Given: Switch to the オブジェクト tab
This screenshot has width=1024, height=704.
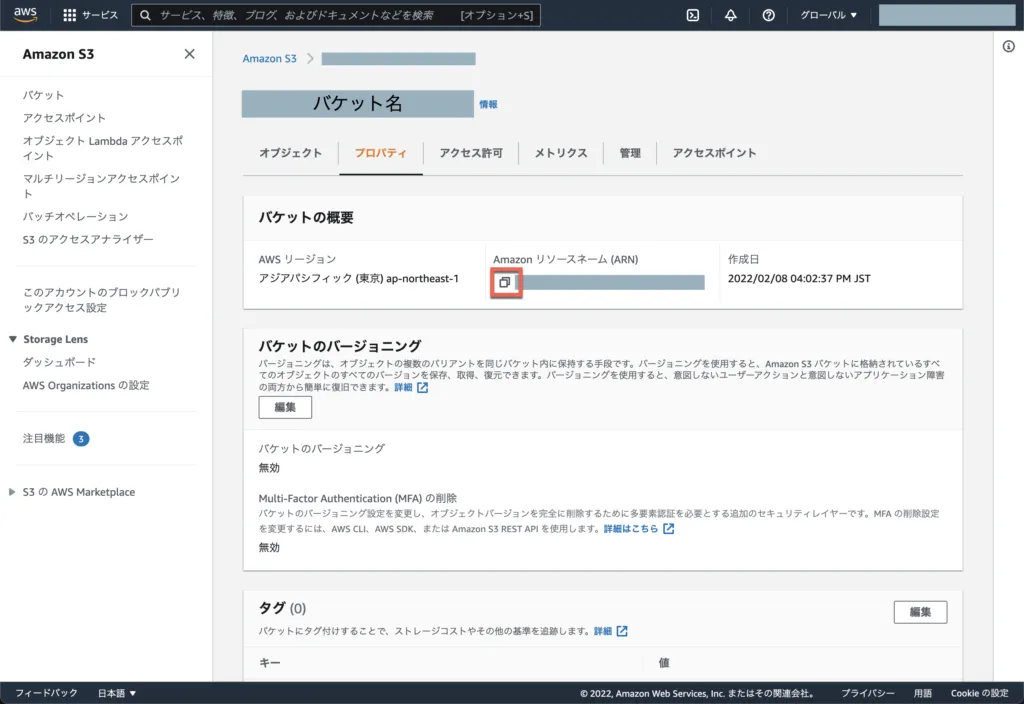Looking at the screenshot, I should 291,153.
